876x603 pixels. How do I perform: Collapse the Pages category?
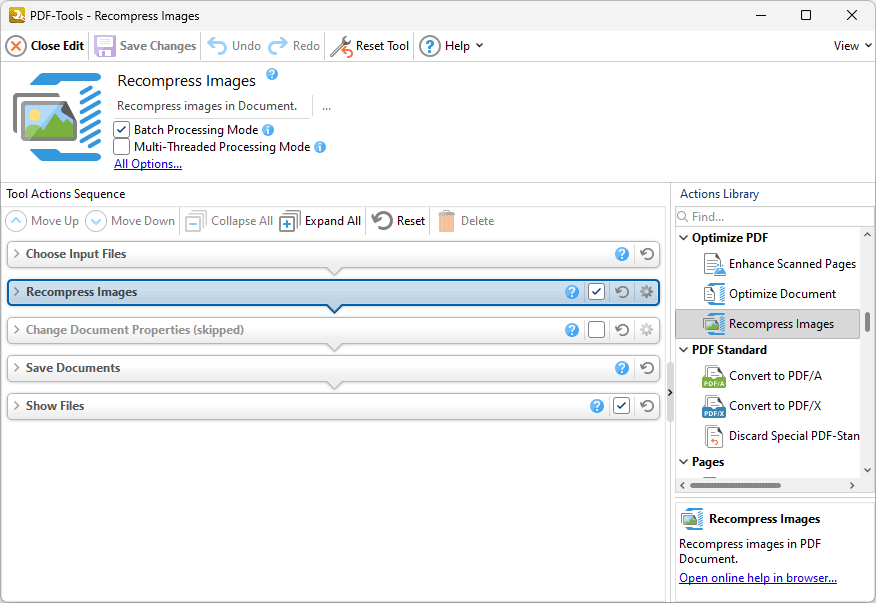pyautogui.click(x=684, y=462)
